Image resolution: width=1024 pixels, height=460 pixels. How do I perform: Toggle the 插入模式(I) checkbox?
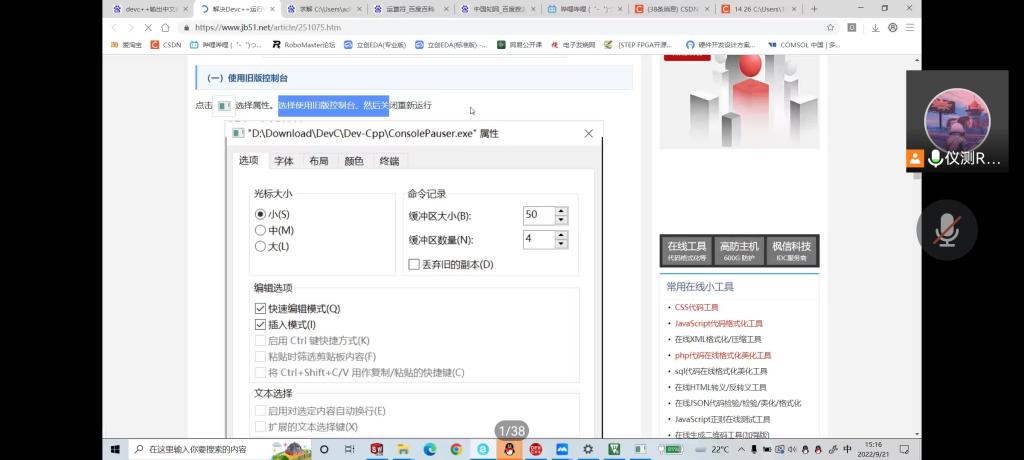[x=261, y=325]
